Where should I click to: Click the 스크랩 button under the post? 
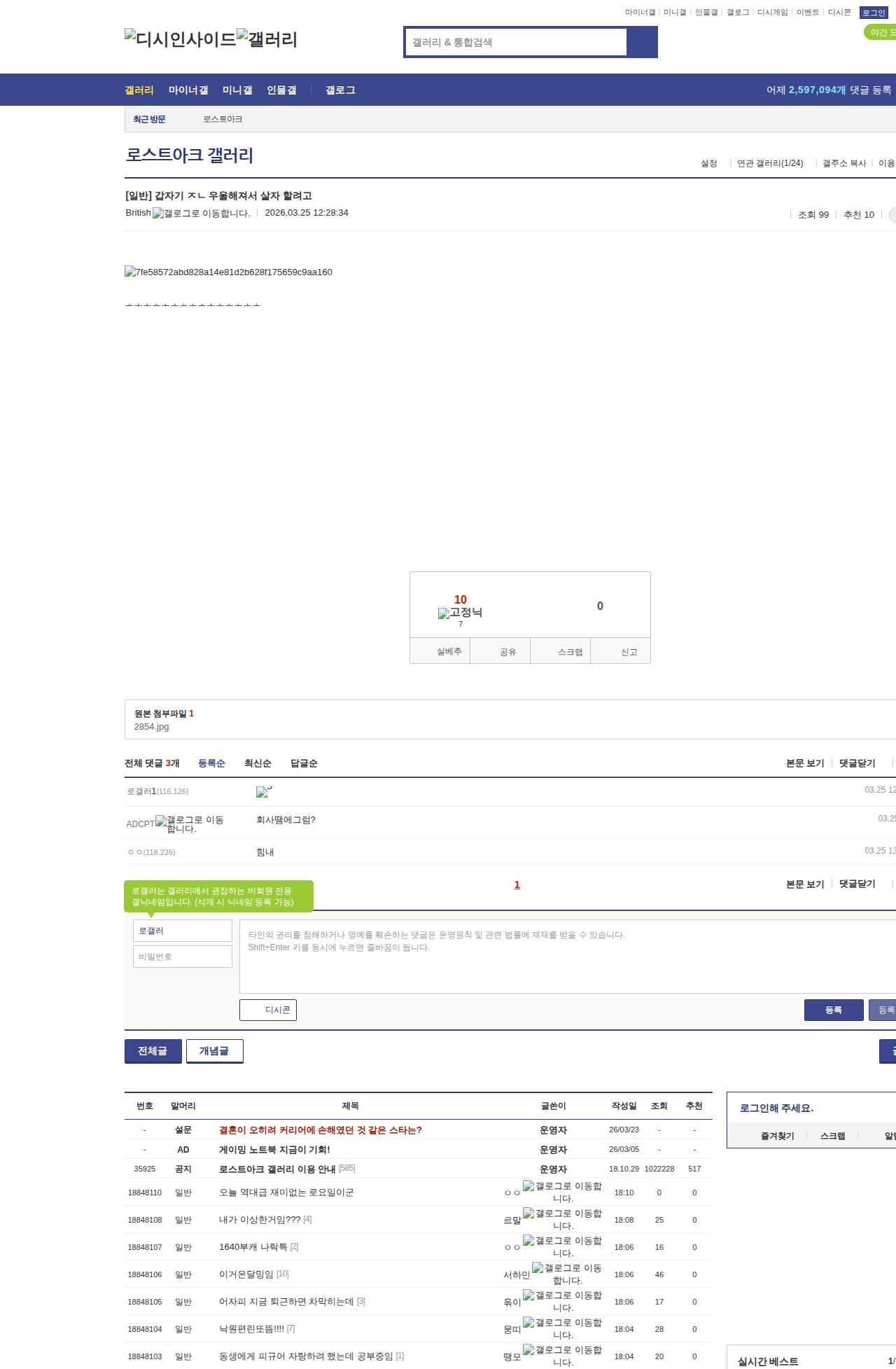(x=570, y=652)
